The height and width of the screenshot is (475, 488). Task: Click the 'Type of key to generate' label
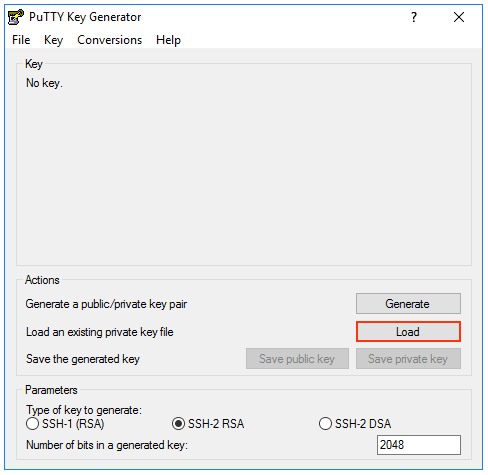pyautogui.click(x=84, y=410)
